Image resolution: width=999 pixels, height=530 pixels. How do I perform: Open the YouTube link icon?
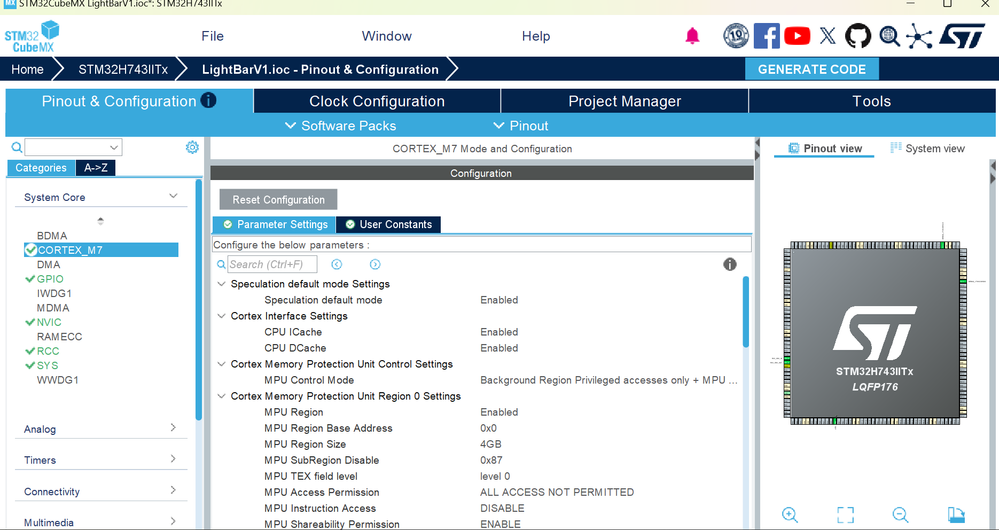pos(797,36)
